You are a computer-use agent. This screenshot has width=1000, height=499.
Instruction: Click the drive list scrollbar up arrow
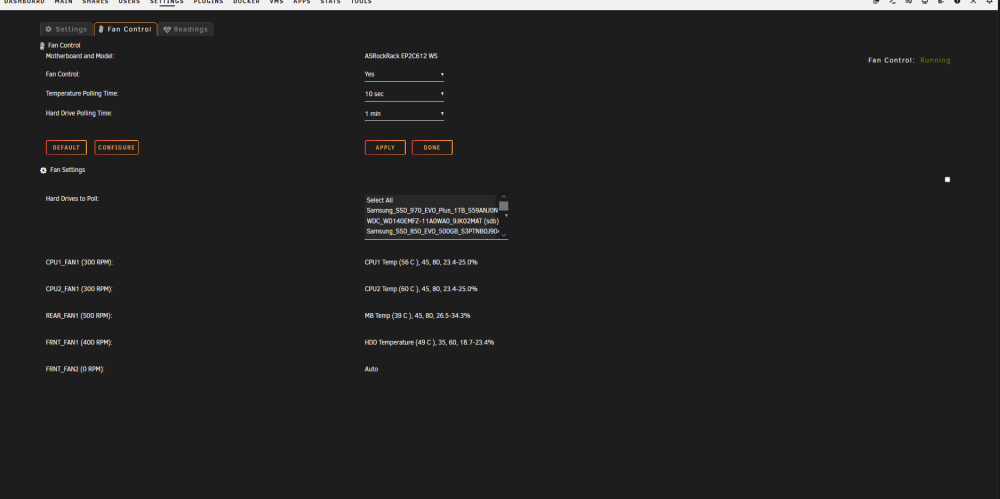click(504, 197)
